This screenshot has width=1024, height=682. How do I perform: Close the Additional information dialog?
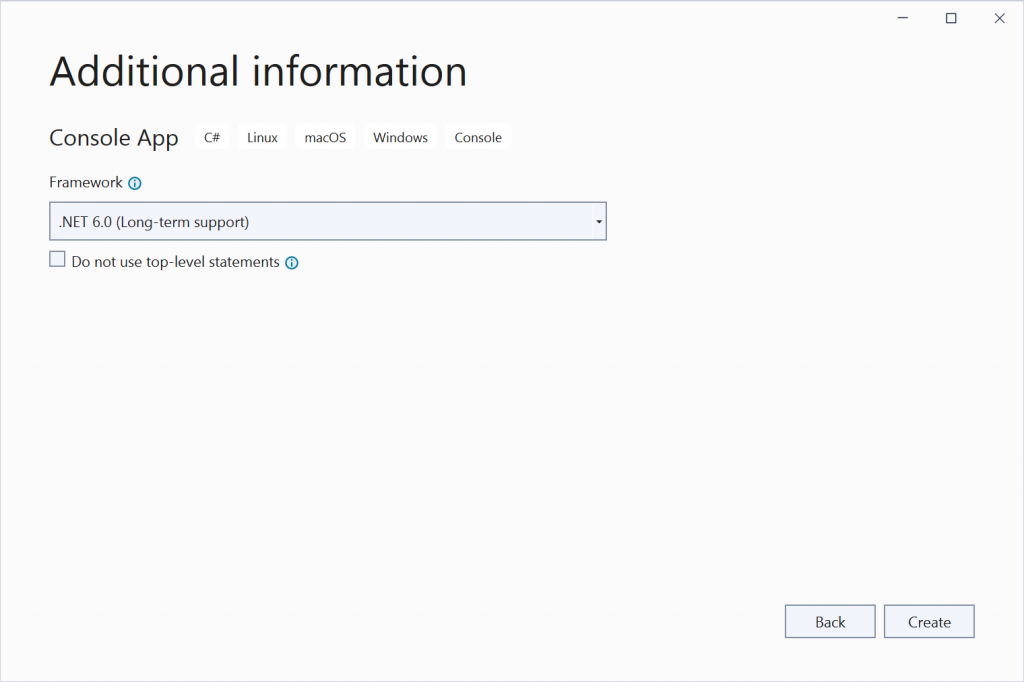(x=999, y=18)
